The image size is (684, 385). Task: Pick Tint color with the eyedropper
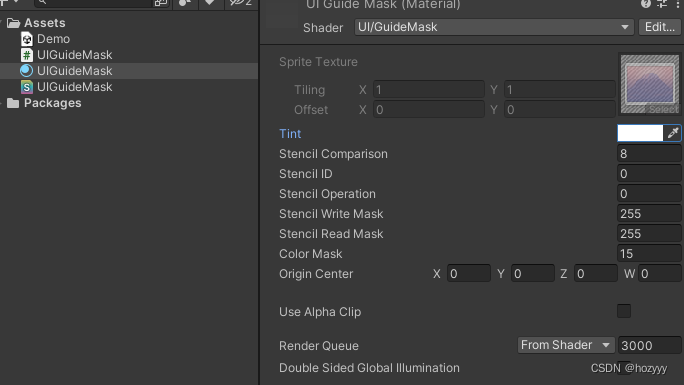pos(672,133)
